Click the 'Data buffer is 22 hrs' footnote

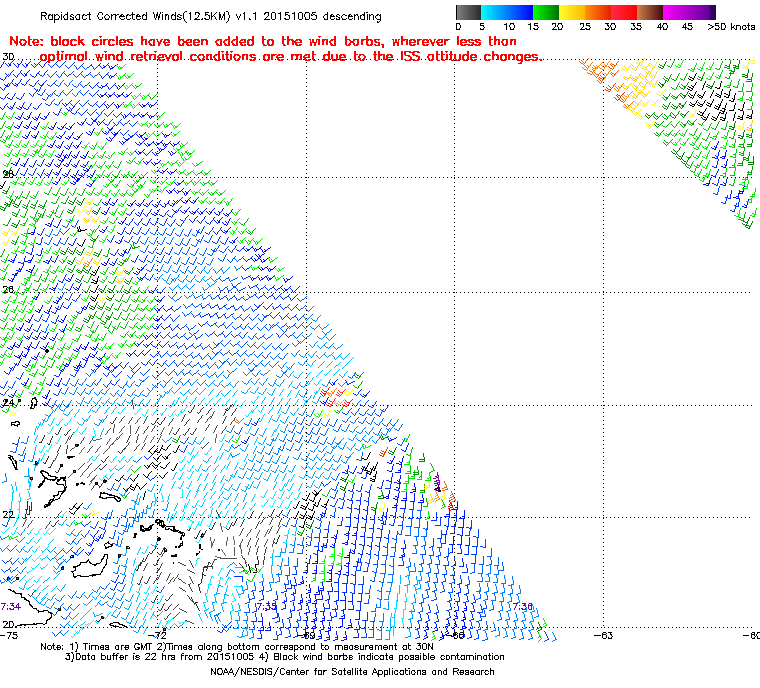285,657
